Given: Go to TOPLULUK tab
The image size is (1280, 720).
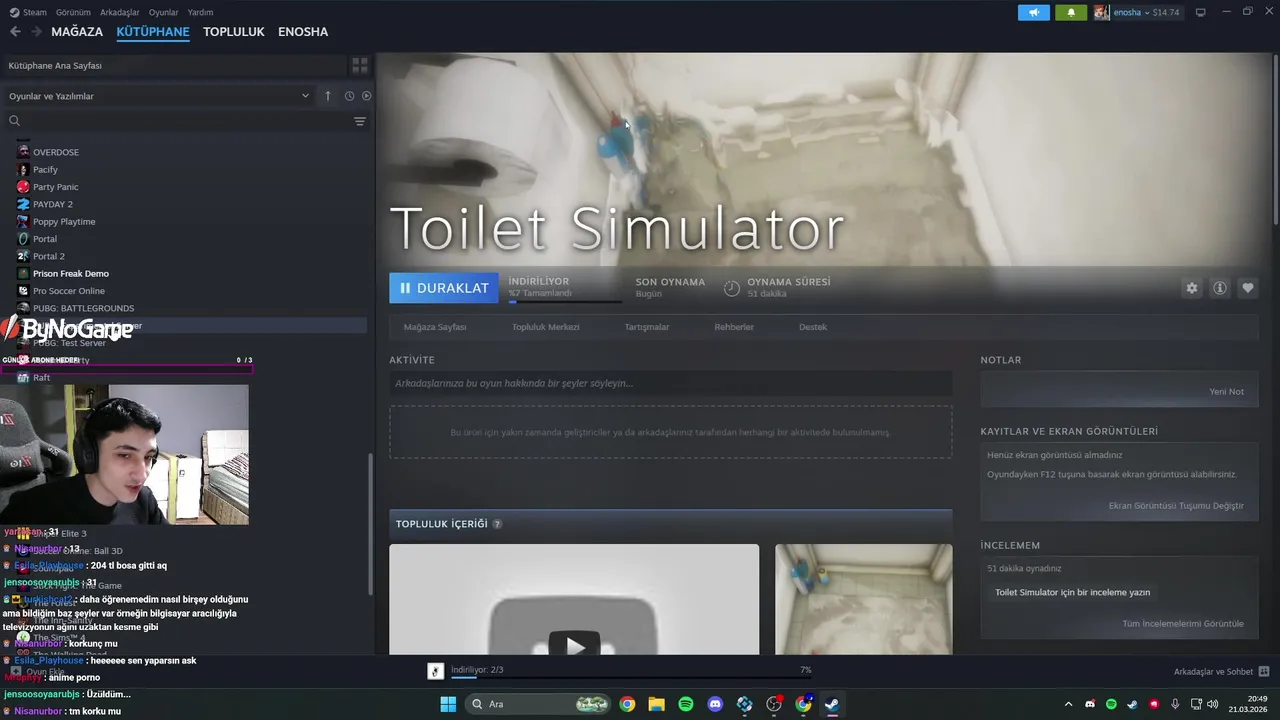Looking at the screenshot, I should point(234,32).
